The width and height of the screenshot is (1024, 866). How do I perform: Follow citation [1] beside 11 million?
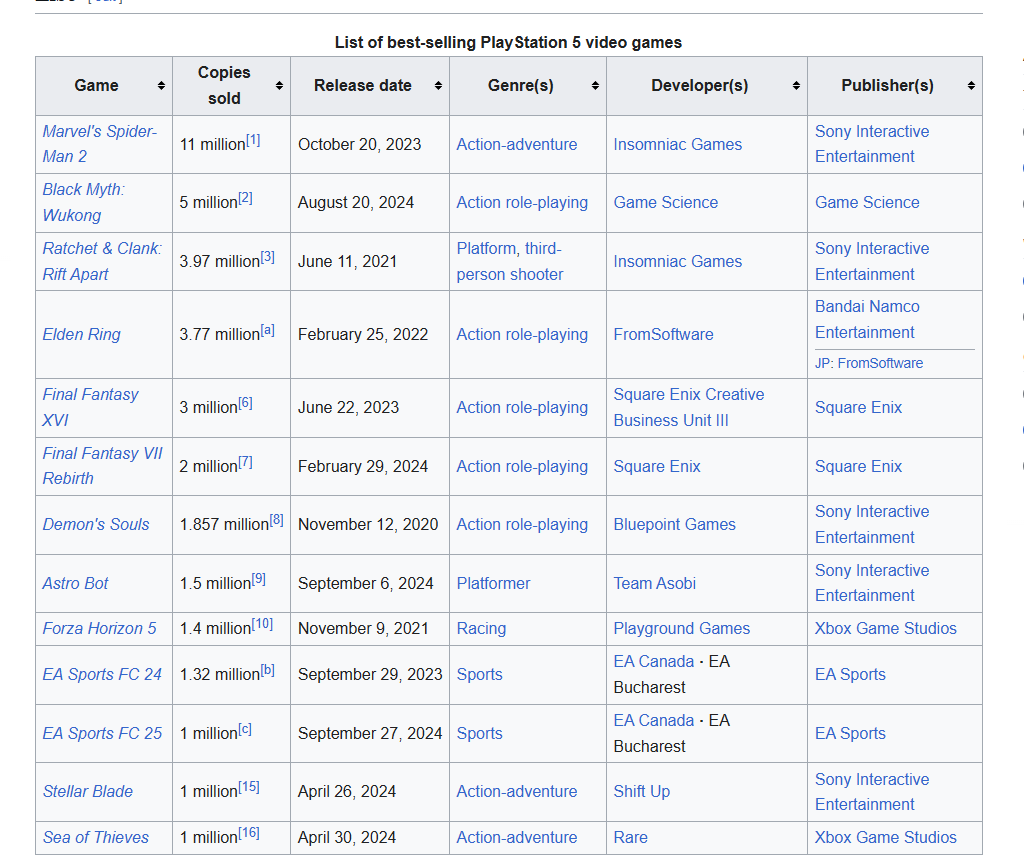click(253, 140)
